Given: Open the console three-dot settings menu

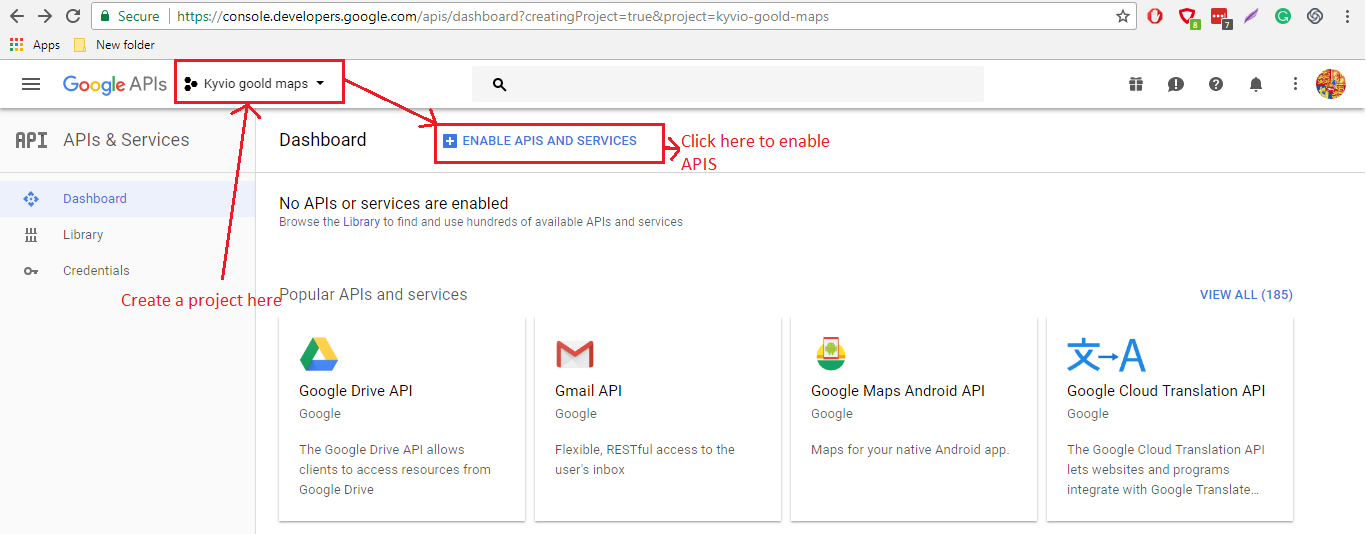Looking at the screenshot, I should point(1295,84).
